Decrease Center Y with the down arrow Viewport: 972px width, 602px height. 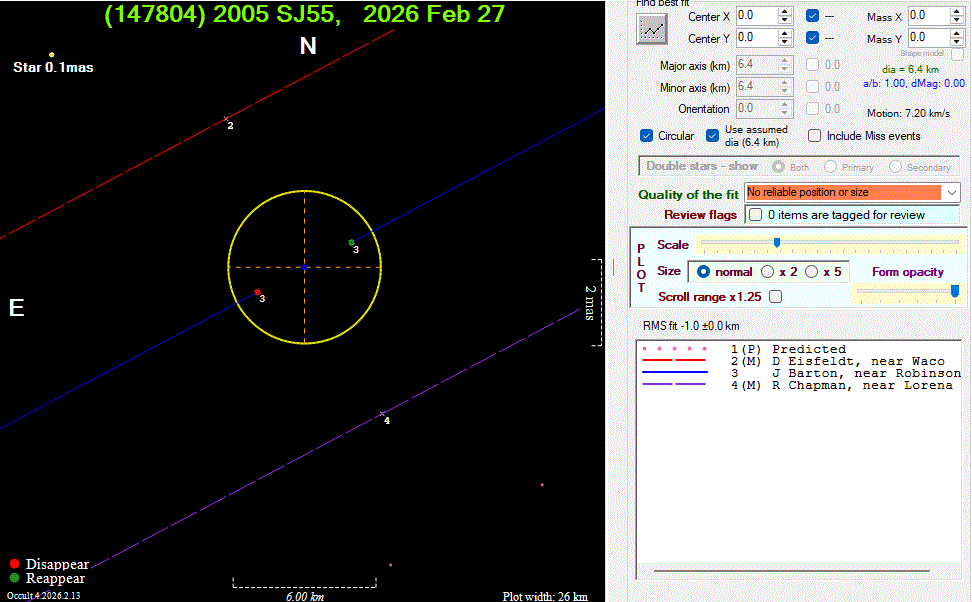coord(785,43)
